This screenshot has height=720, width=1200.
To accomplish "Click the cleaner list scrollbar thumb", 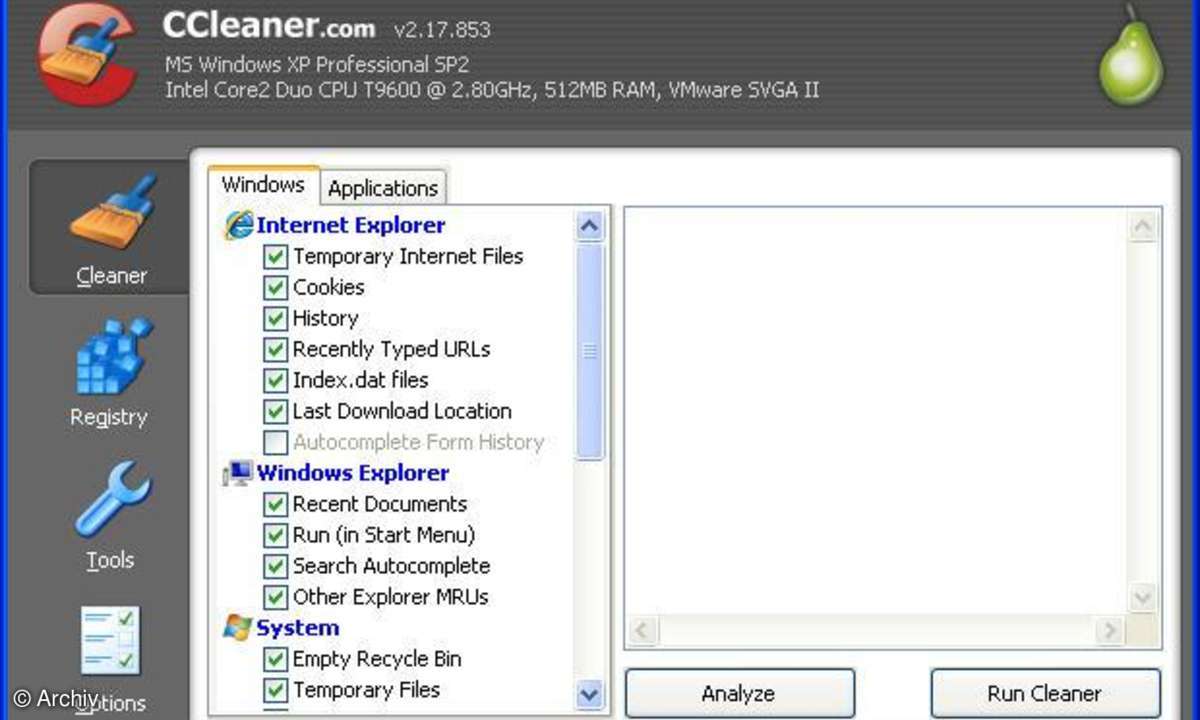I will 590,351.
